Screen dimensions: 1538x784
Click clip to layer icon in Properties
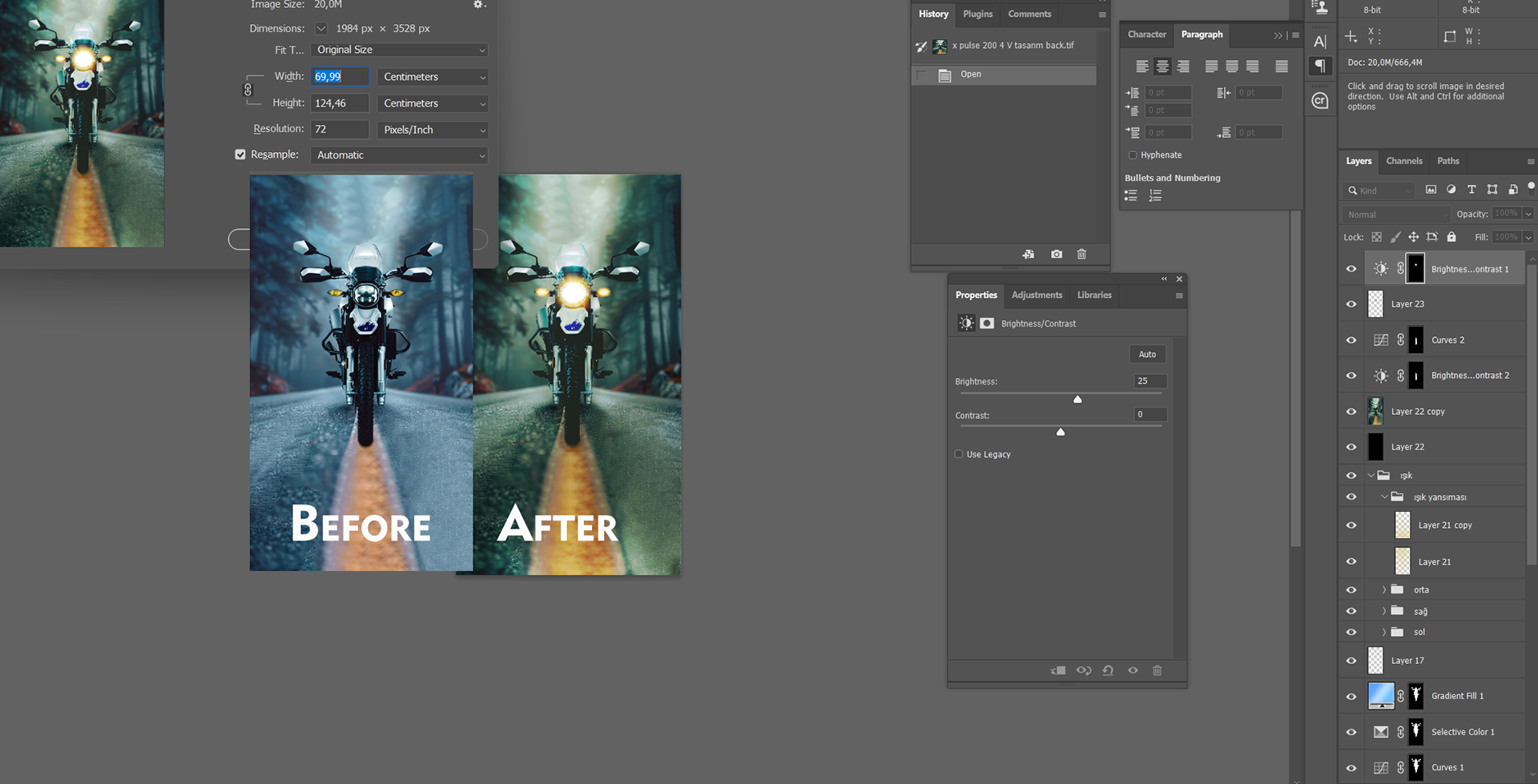pos(1058,670)
